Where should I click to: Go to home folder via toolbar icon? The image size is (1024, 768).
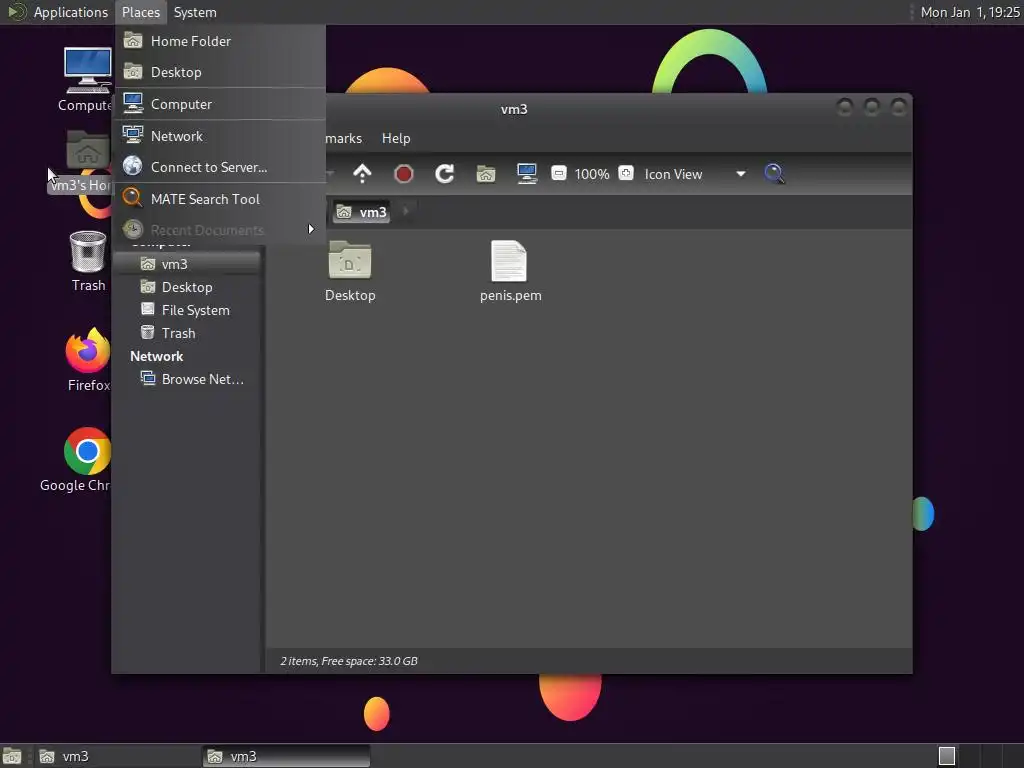(x=486, y=174)
